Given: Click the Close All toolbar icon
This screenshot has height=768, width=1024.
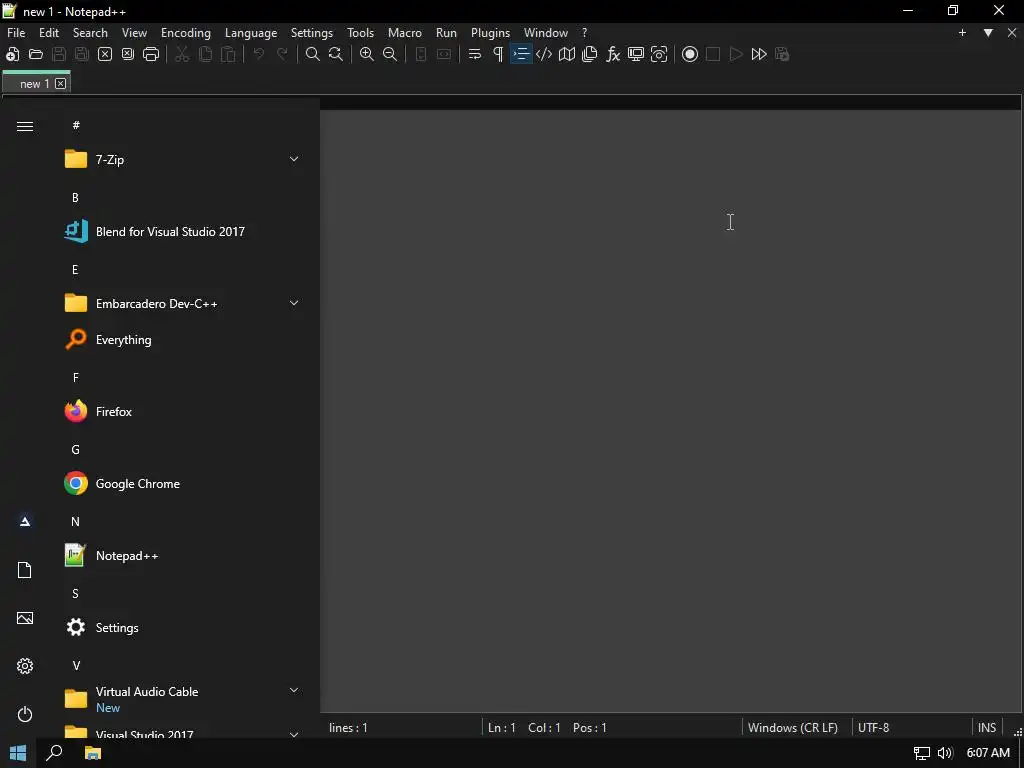Looking at the screenshot, I should pyautogui.click(x=128, y=54).
